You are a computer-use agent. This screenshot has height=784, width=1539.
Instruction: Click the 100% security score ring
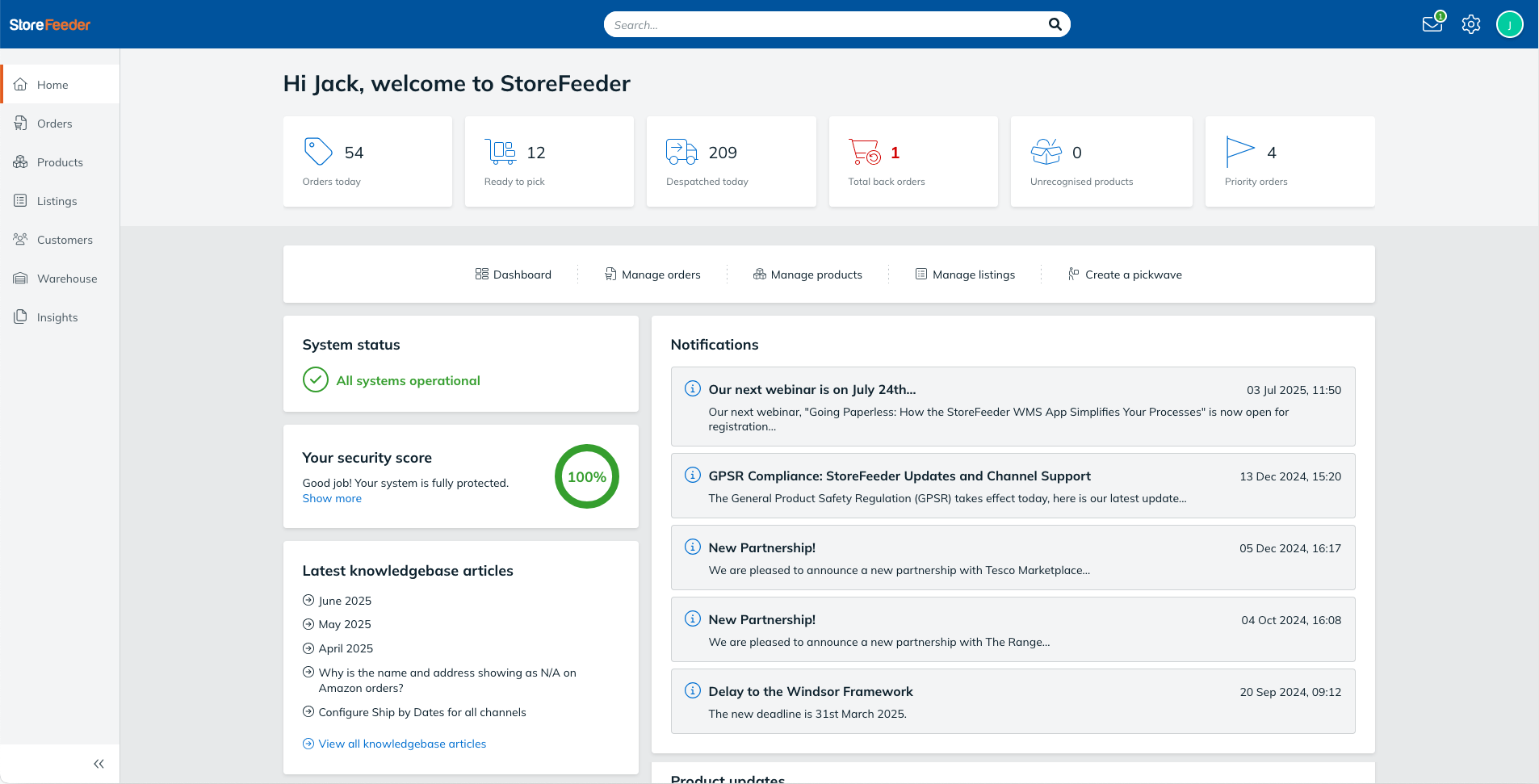pos(587,476)
